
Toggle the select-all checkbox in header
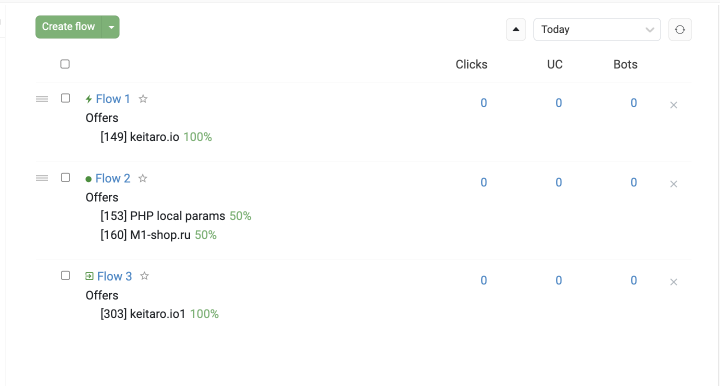click(x=65, y=64)
